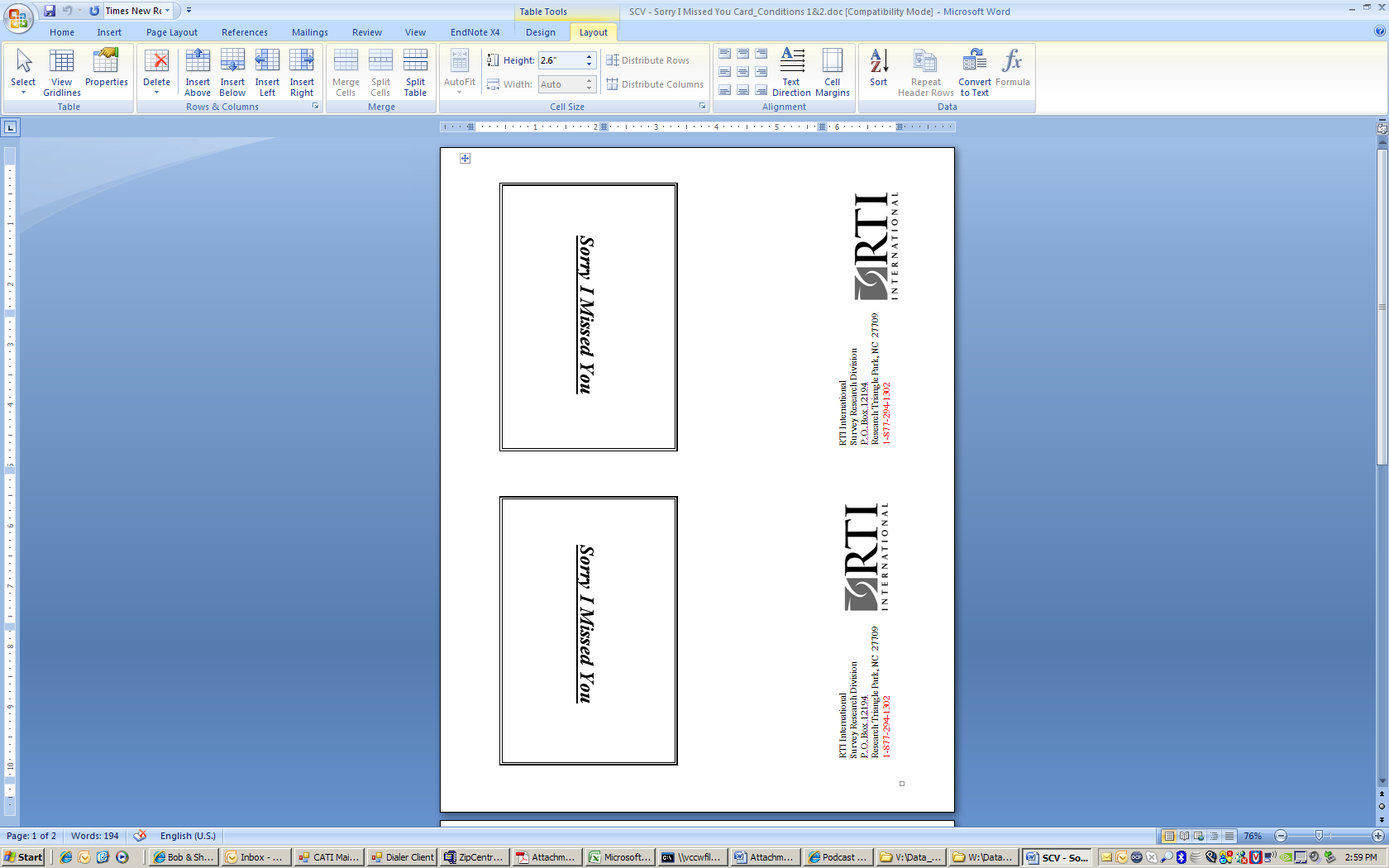This screenshot has height=868, width=1389.
Task: Click the Page: 1 of 2 indicator
Action: (31, 836)
